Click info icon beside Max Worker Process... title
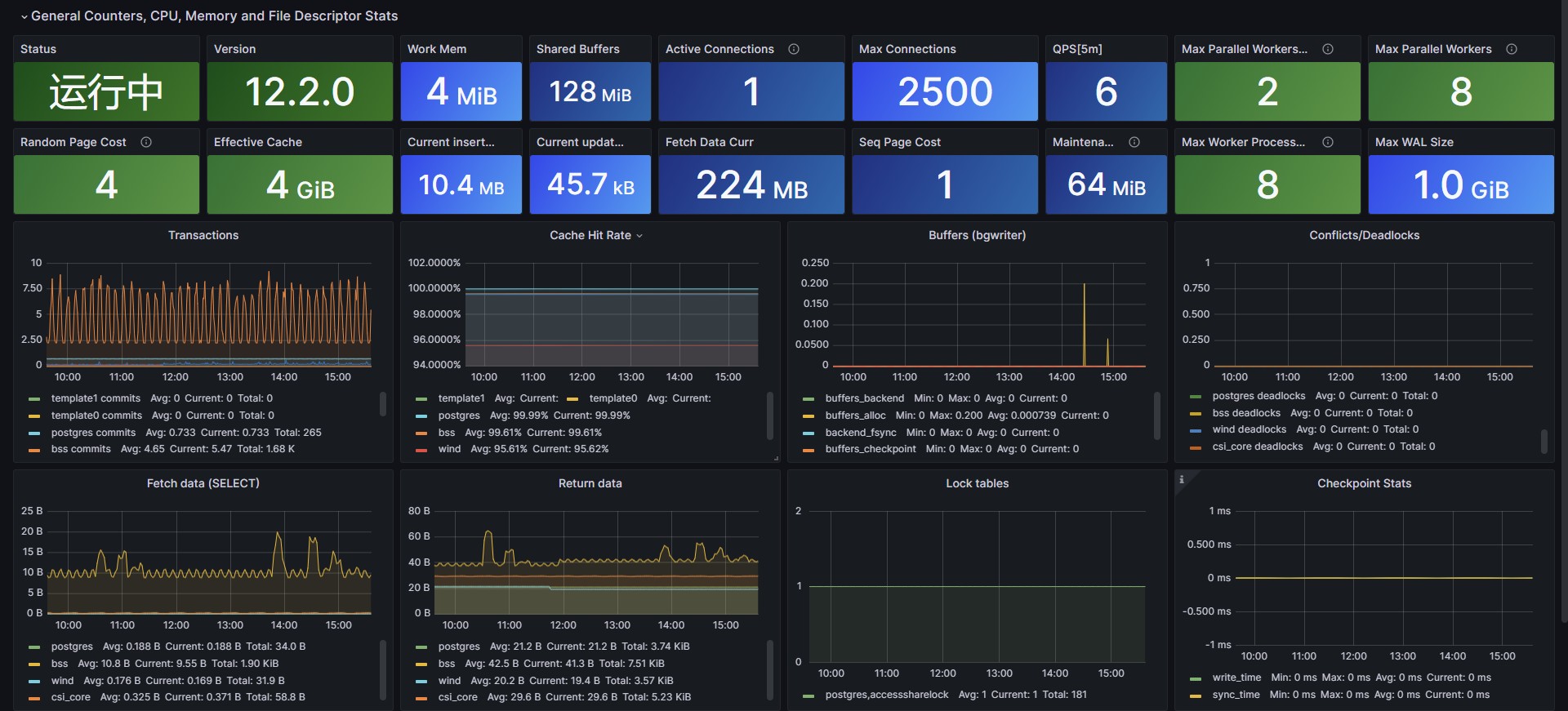1568x711 pixels. (1328, 142)
